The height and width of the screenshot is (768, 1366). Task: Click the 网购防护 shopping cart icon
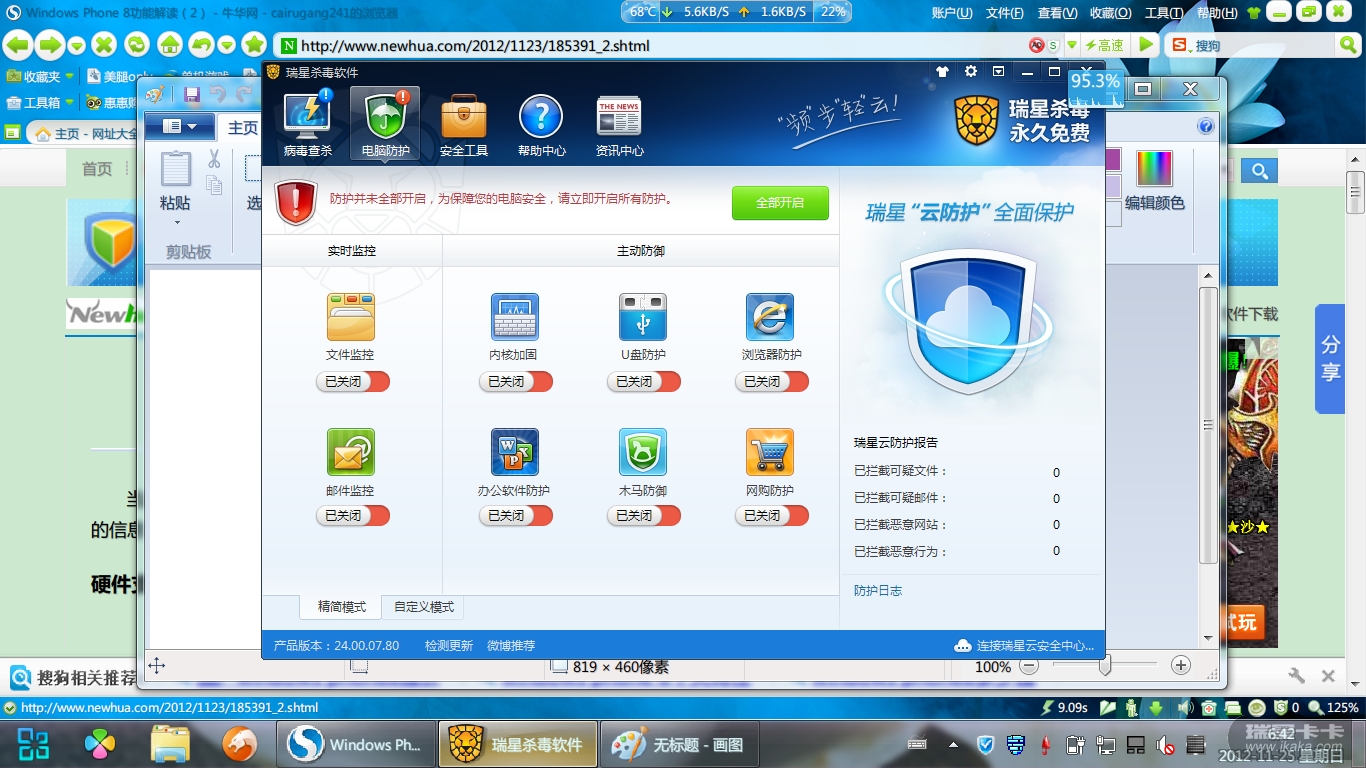[770, 452]
